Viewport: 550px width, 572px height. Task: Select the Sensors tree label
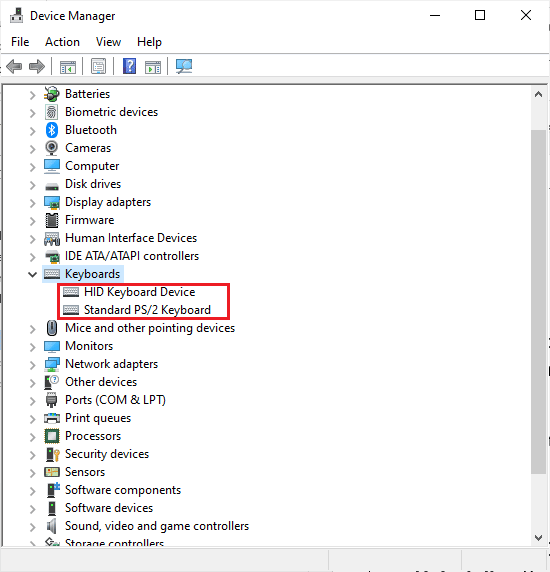pos(85,472)
